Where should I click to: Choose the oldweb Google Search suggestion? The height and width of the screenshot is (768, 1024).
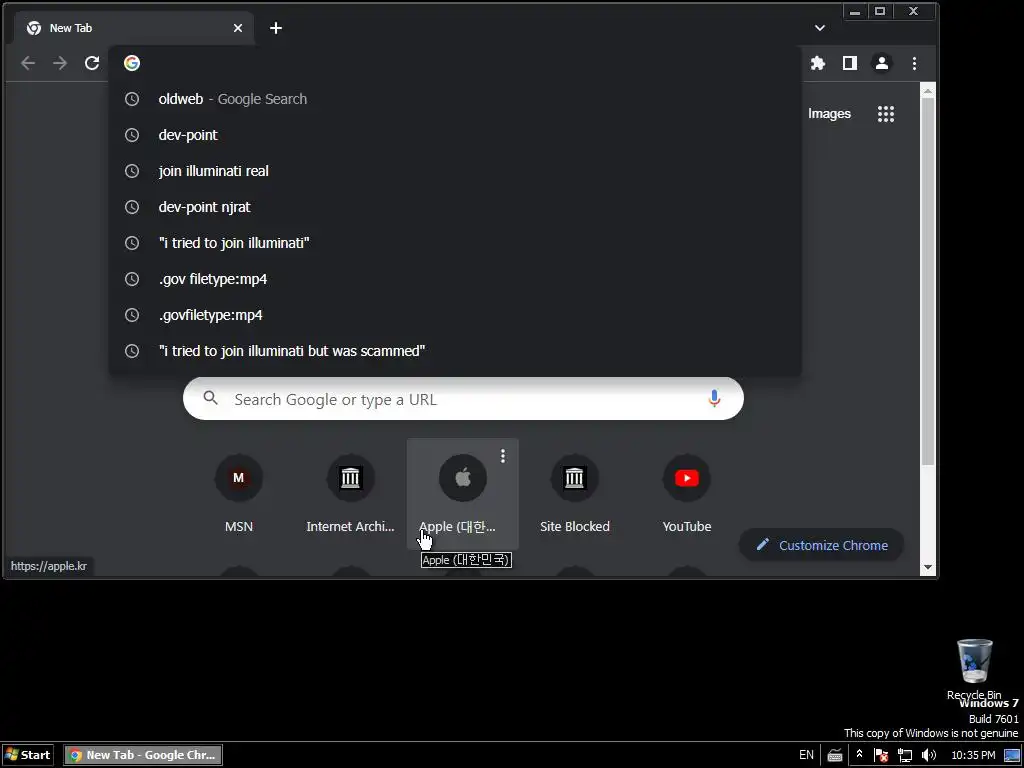tap(455, 99)
